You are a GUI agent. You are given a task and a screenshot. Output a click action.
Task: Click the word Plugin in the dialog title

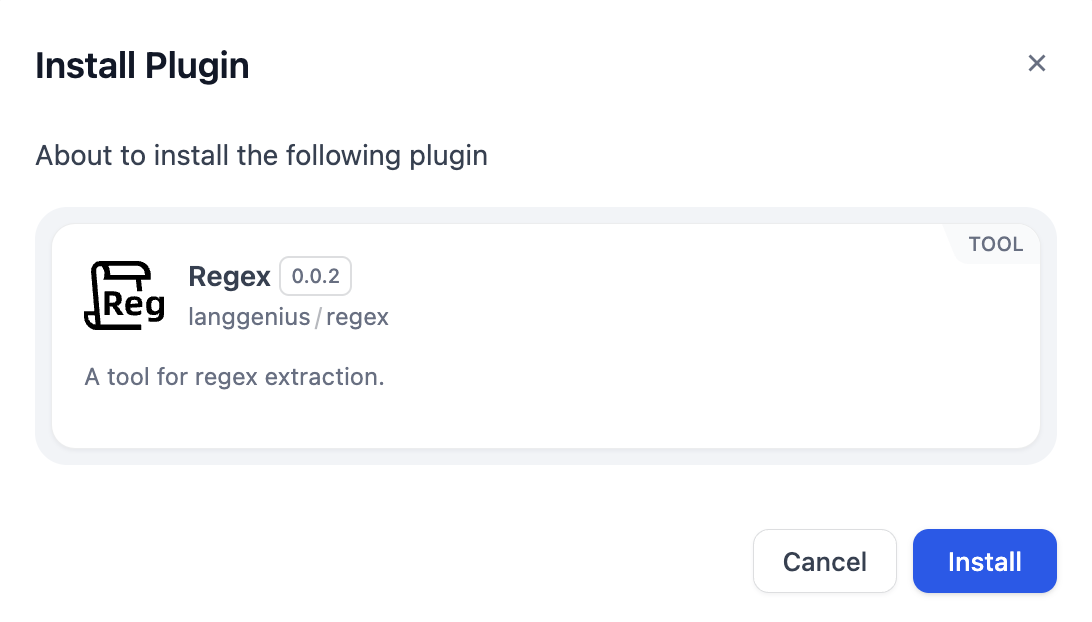197,66
